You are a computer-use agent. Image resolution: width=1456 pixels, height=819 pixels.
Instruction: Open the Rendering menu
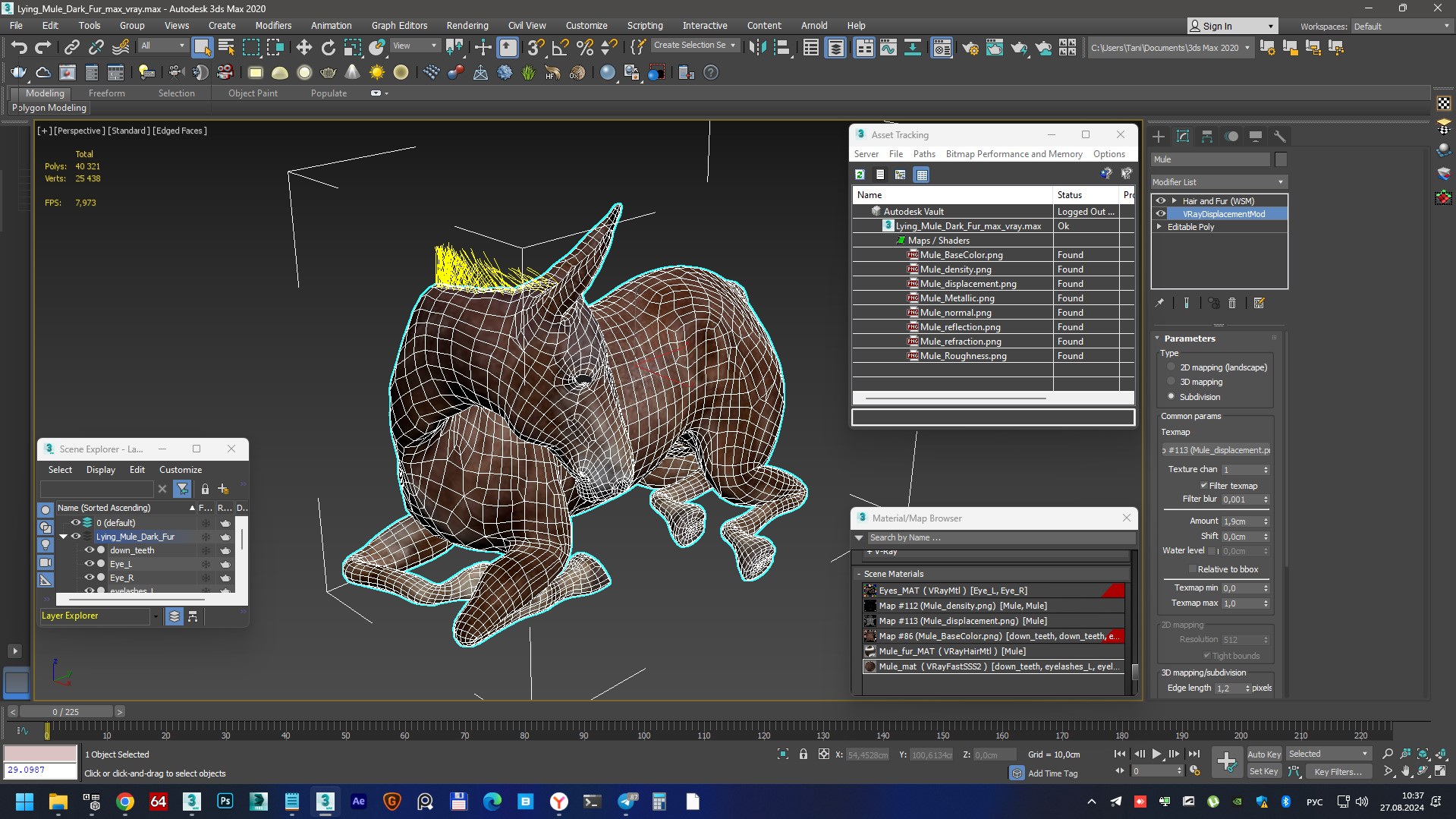(467, 25)
